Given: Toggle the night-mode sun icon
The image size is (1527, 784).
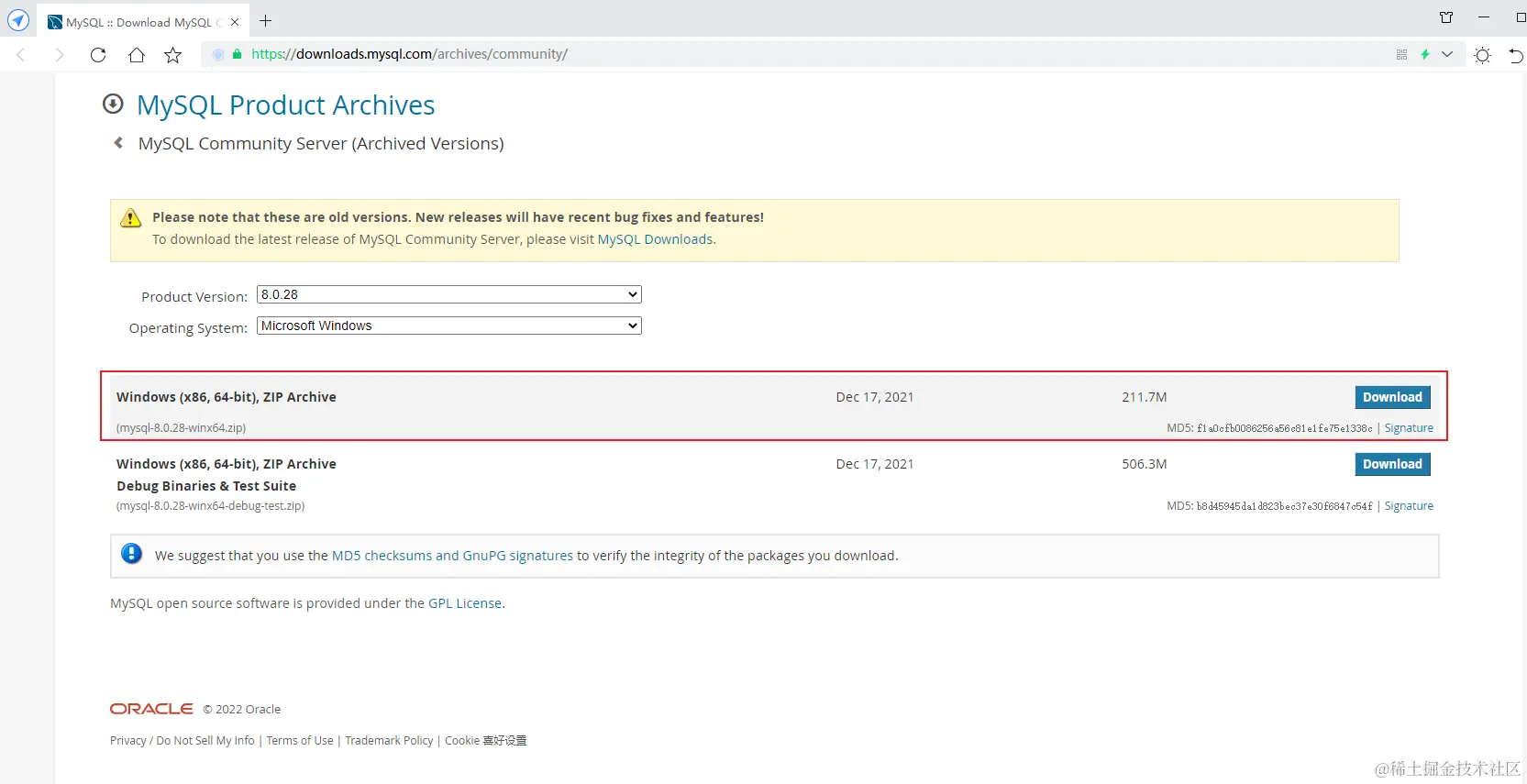Looking at the screenshot, I should 1482,55.
